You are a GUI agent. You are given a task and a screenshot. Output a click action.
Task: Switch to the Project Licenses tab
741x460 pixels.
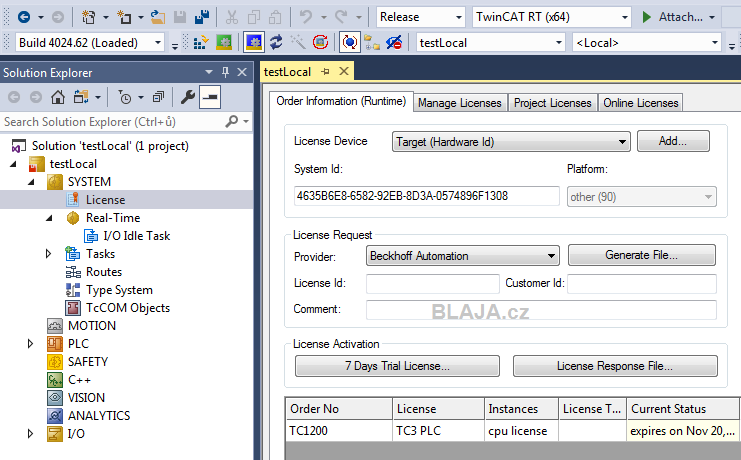coord(552,103)
